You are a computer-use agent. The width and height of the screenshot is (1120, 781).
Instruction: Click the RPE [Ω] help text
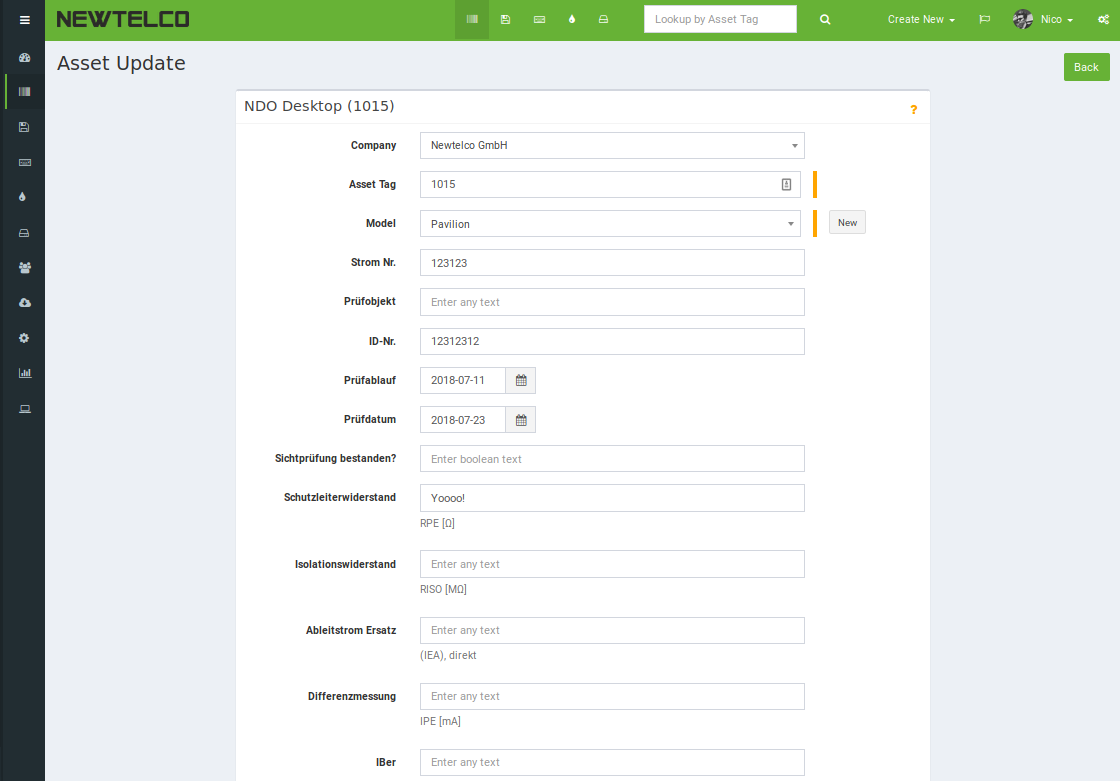pos(437,523)
